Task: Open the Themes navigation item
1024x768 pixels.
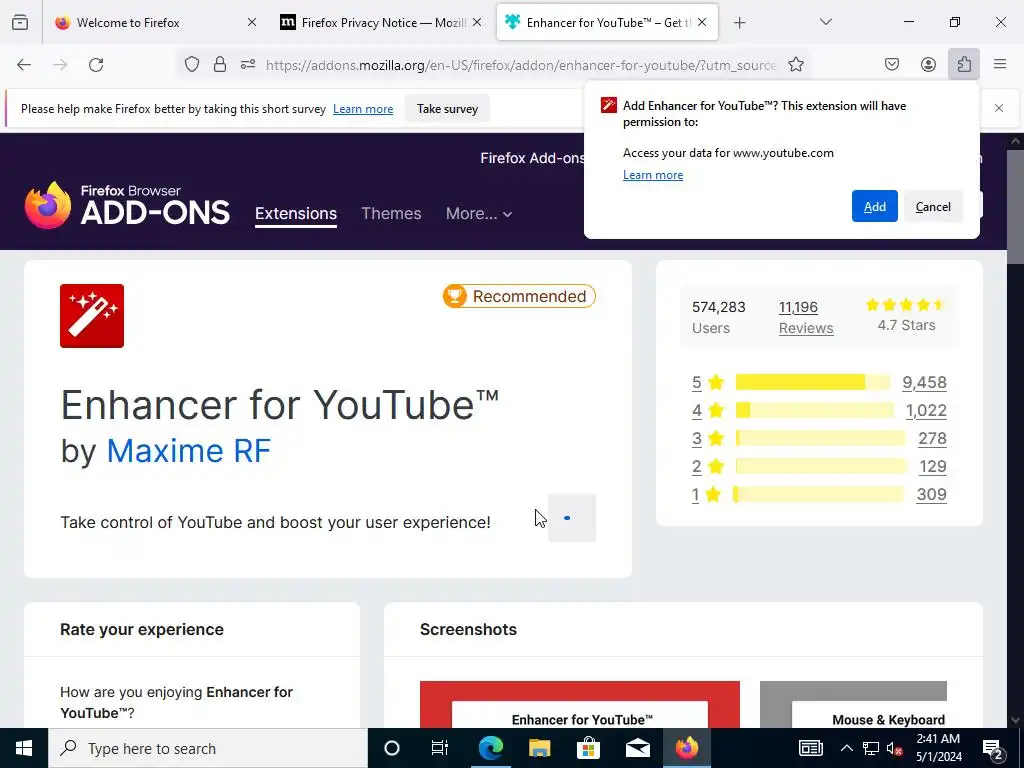Action: coord(391,214)
